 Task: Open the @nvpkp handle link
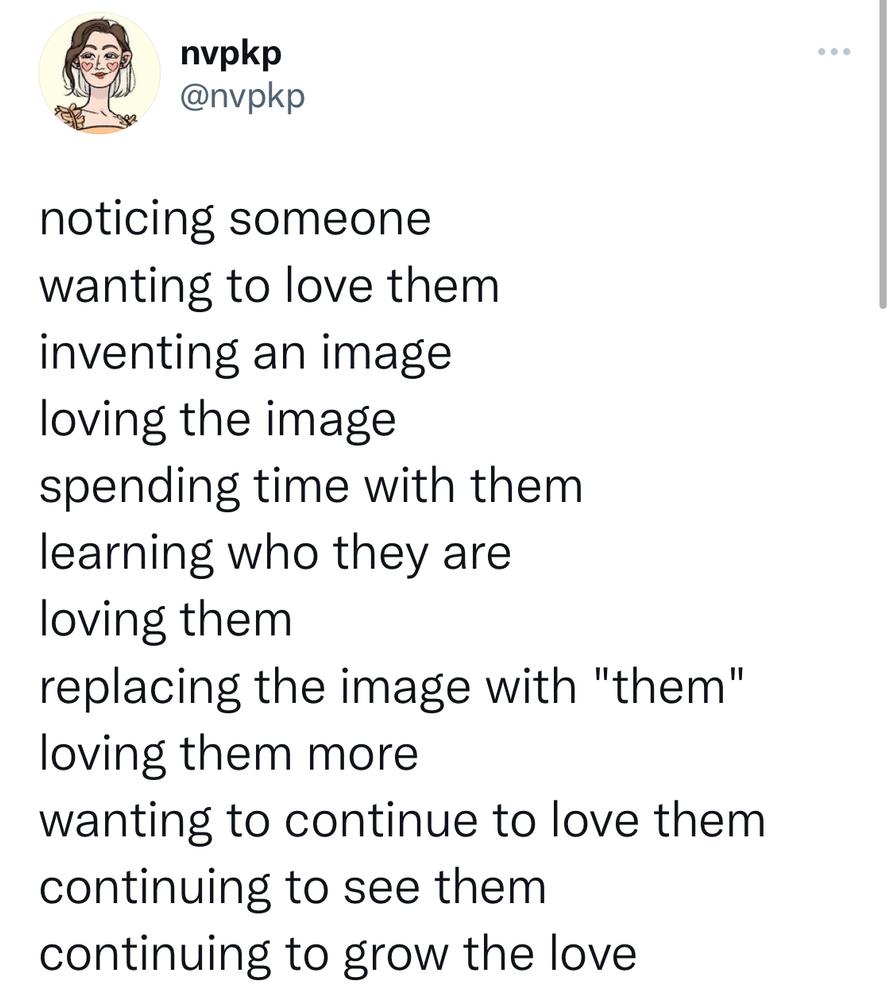(x=243, y=97)
